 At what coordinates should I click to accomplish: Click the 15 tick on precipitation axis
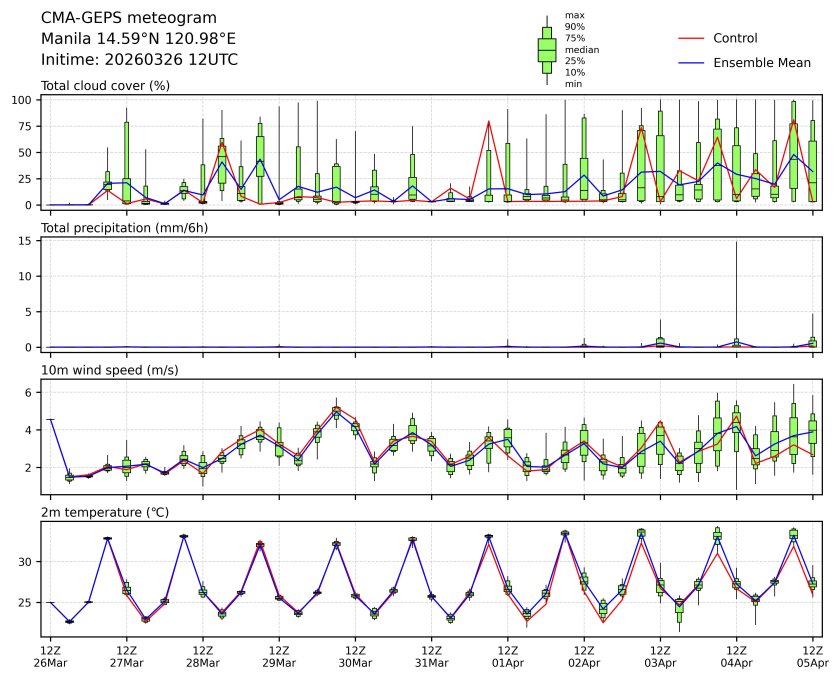click(27, 241)
